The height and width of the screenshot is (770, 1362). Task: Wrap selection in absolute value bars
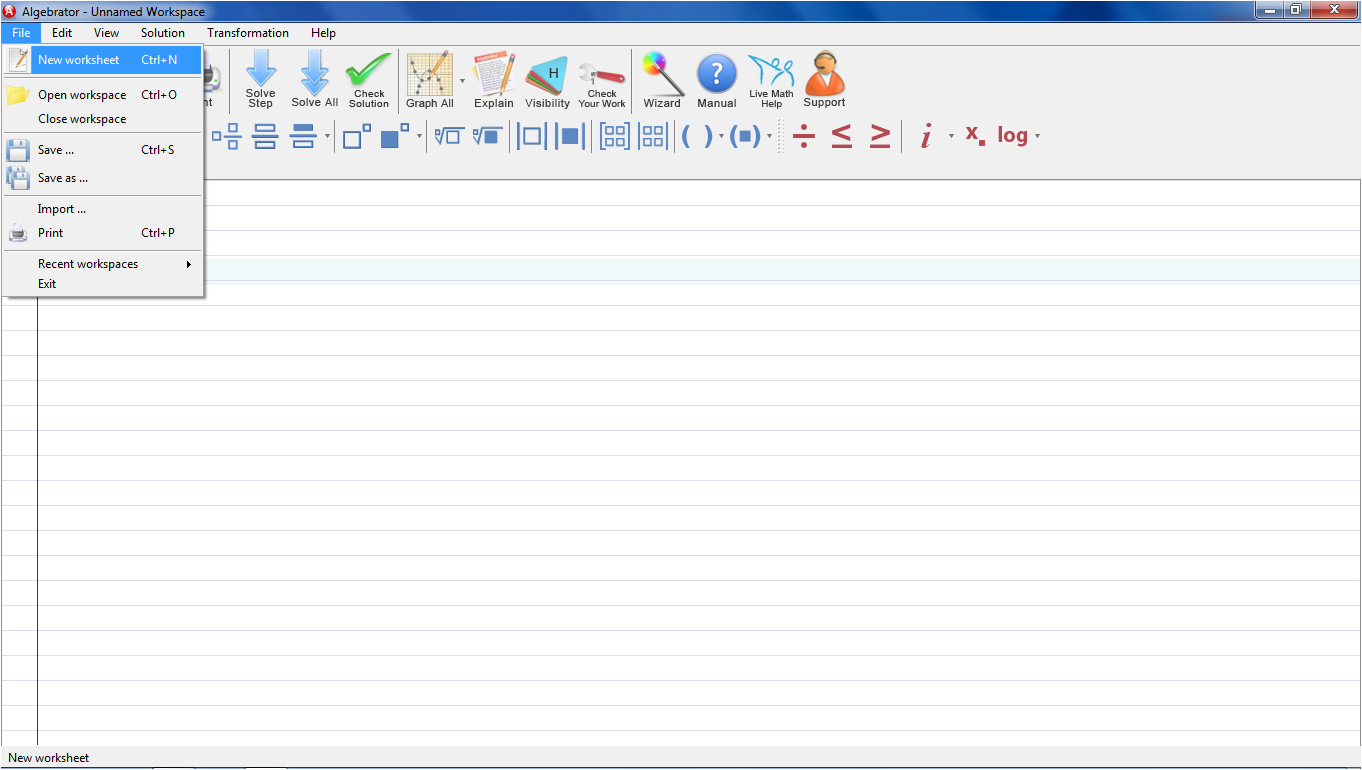point(570,136)
